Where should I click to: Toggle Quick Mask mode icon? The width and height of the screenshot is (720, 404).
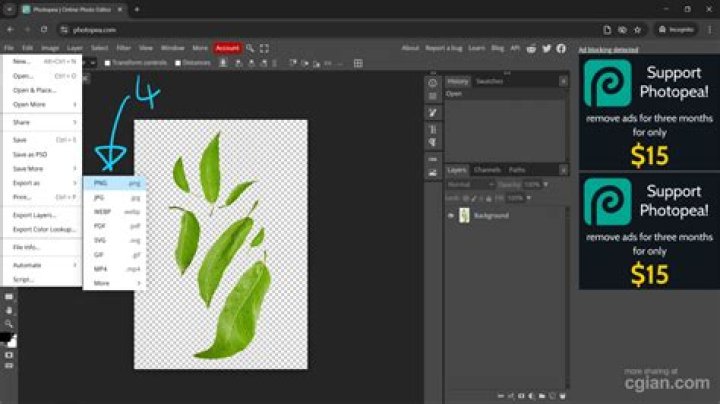(9, 355)
